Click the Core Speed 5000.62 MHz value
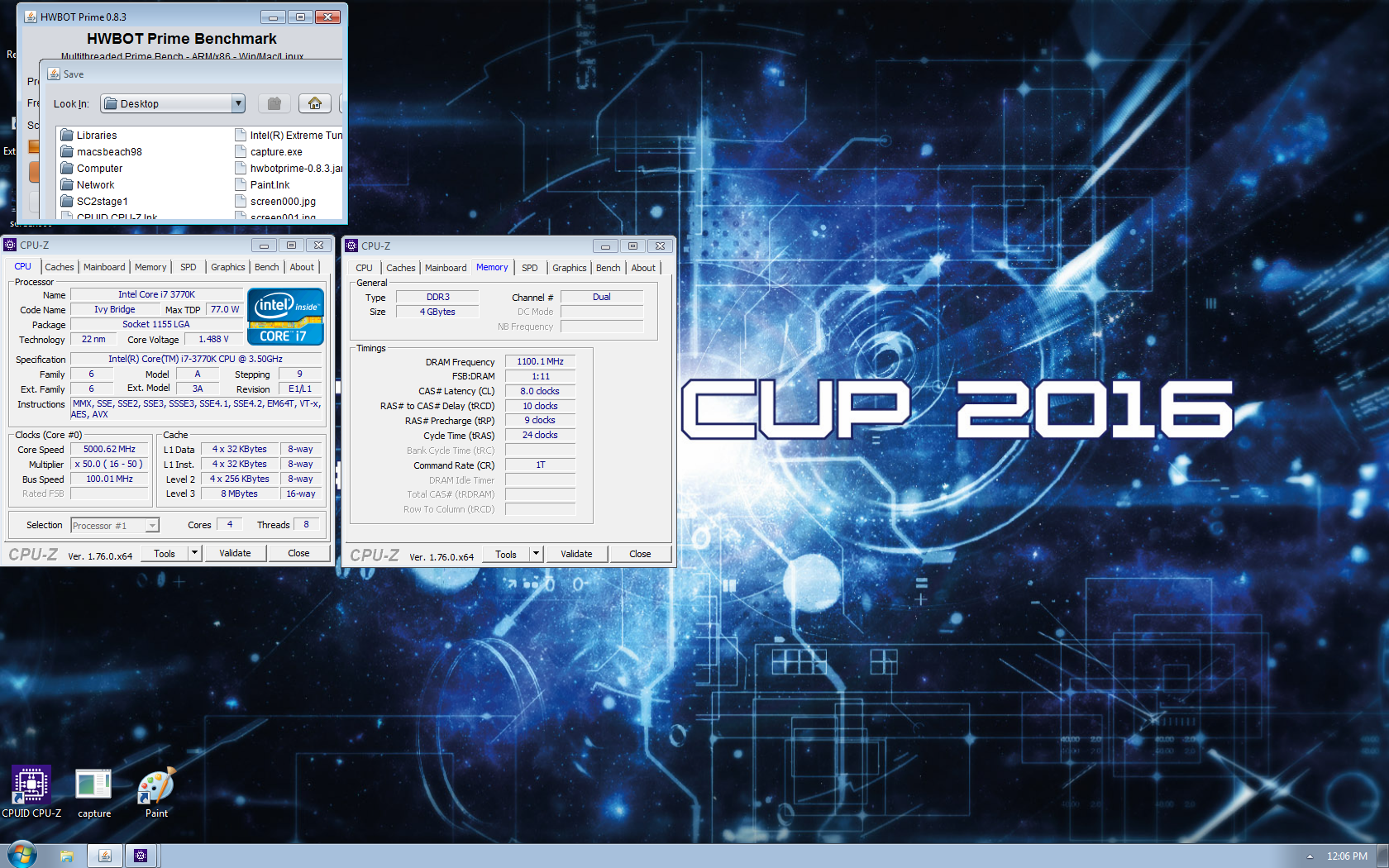The height and width of the screenshot is (868, 1389). coord(109,449)
